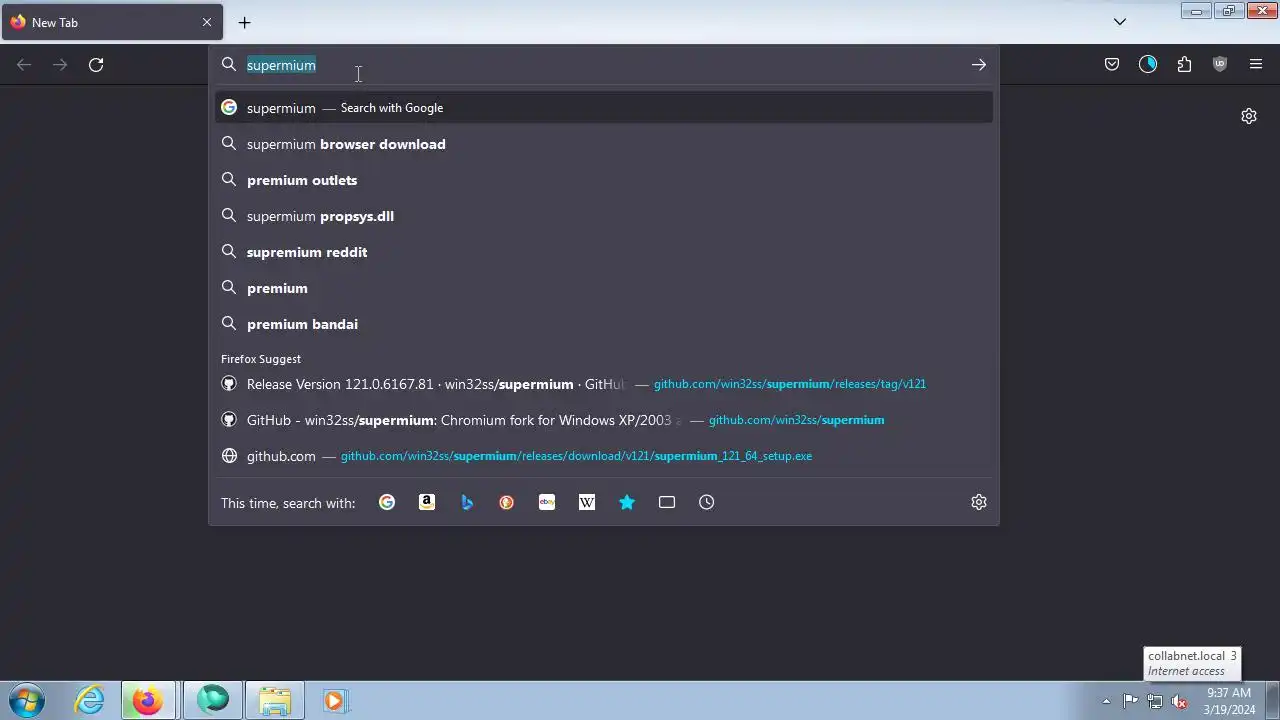Click Firefox icon in taskbar
This screenshot has width=1280, height=720.
[x=148, y=700]
